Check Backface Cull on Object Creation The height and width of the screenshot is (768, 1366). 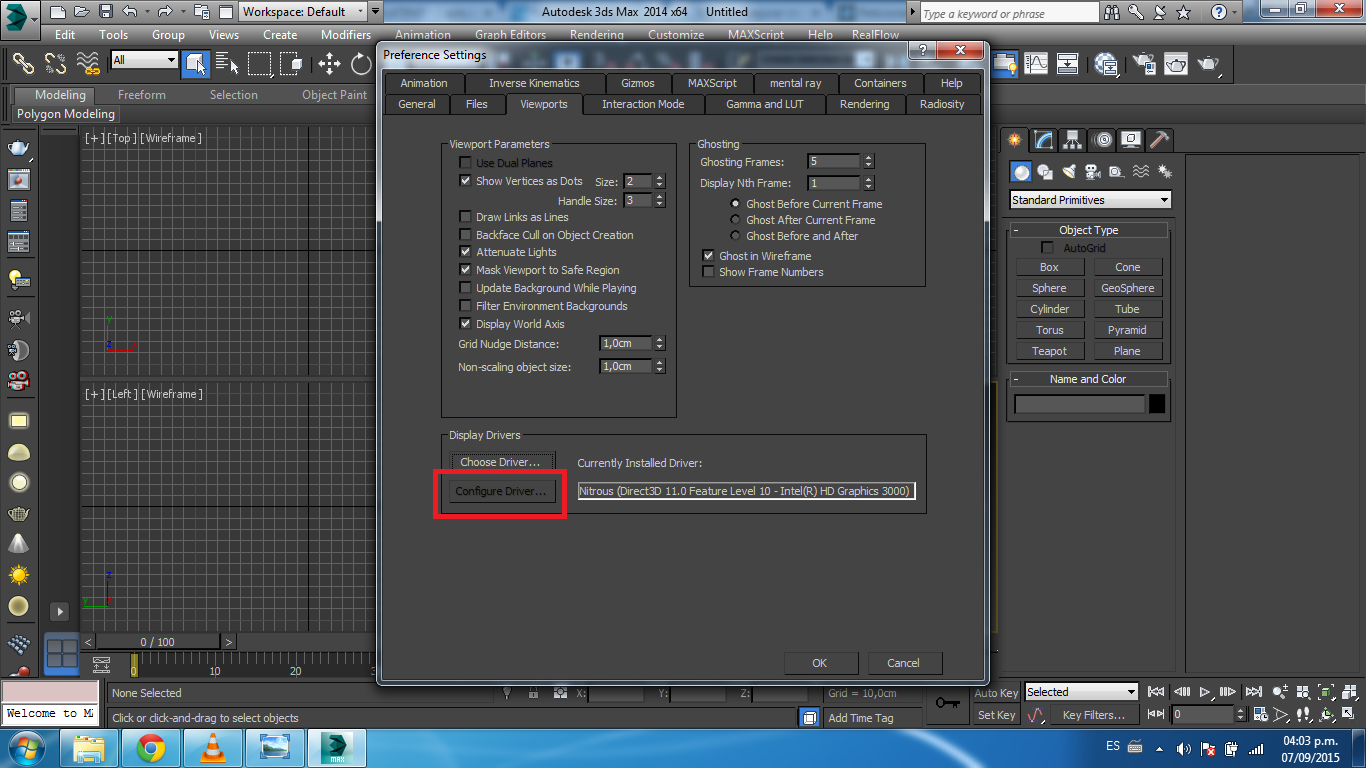click(465, 235)
